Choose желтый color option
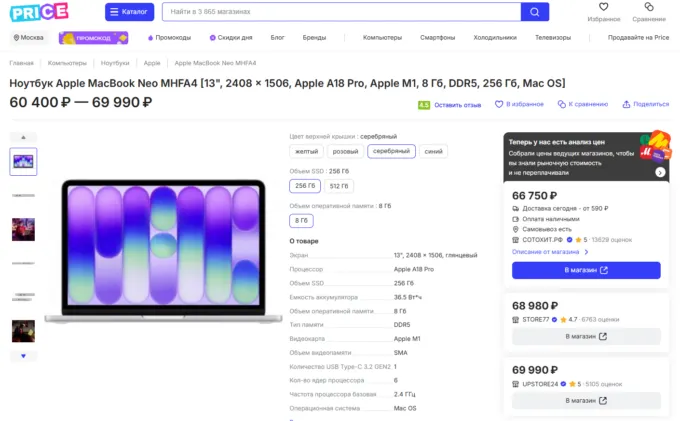 [x=307, y=151]
